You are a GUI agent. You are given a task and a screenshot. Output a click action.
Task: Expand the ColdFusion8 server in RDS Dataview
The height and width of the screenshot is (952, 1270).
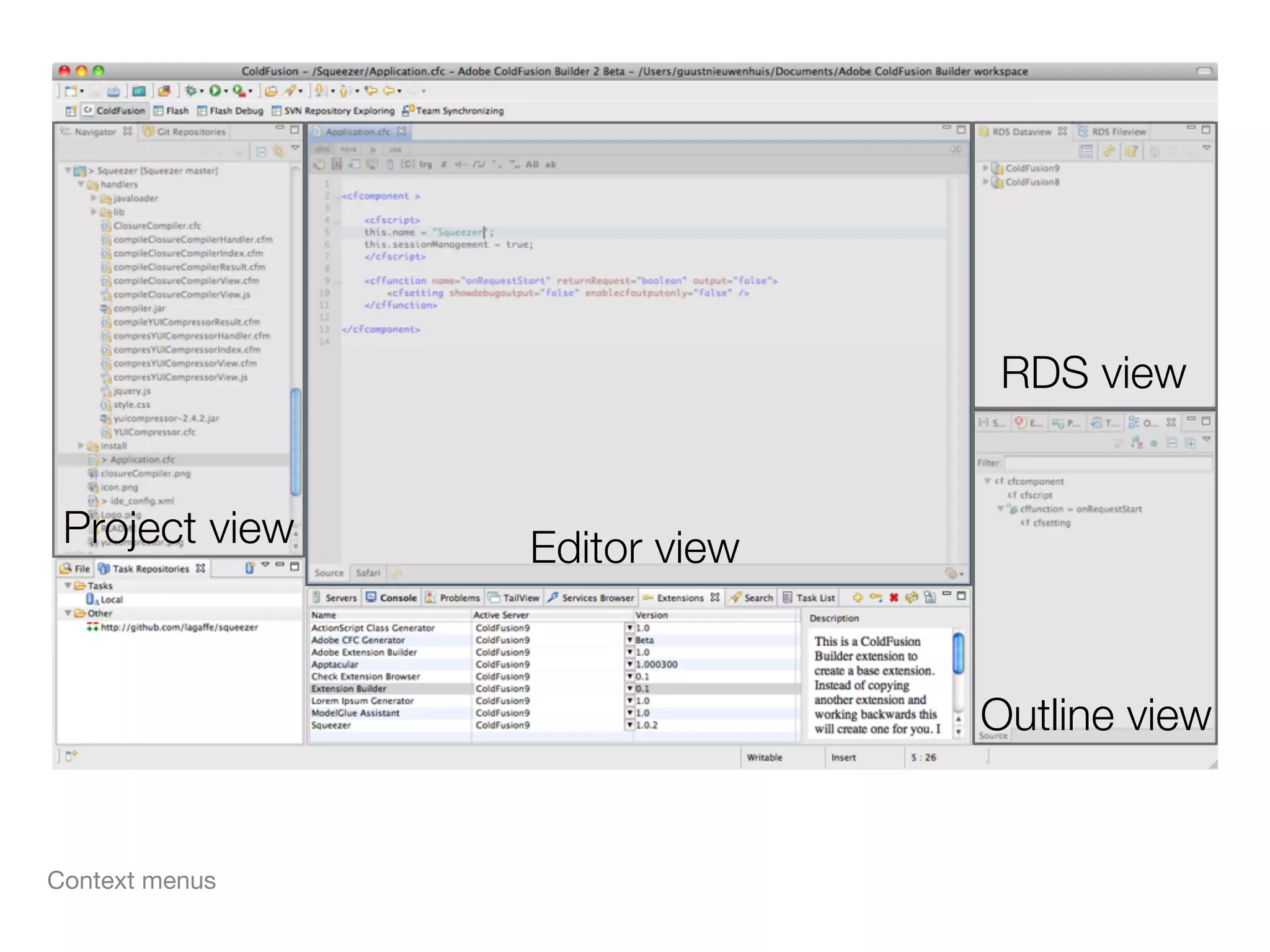pos(985,182)
